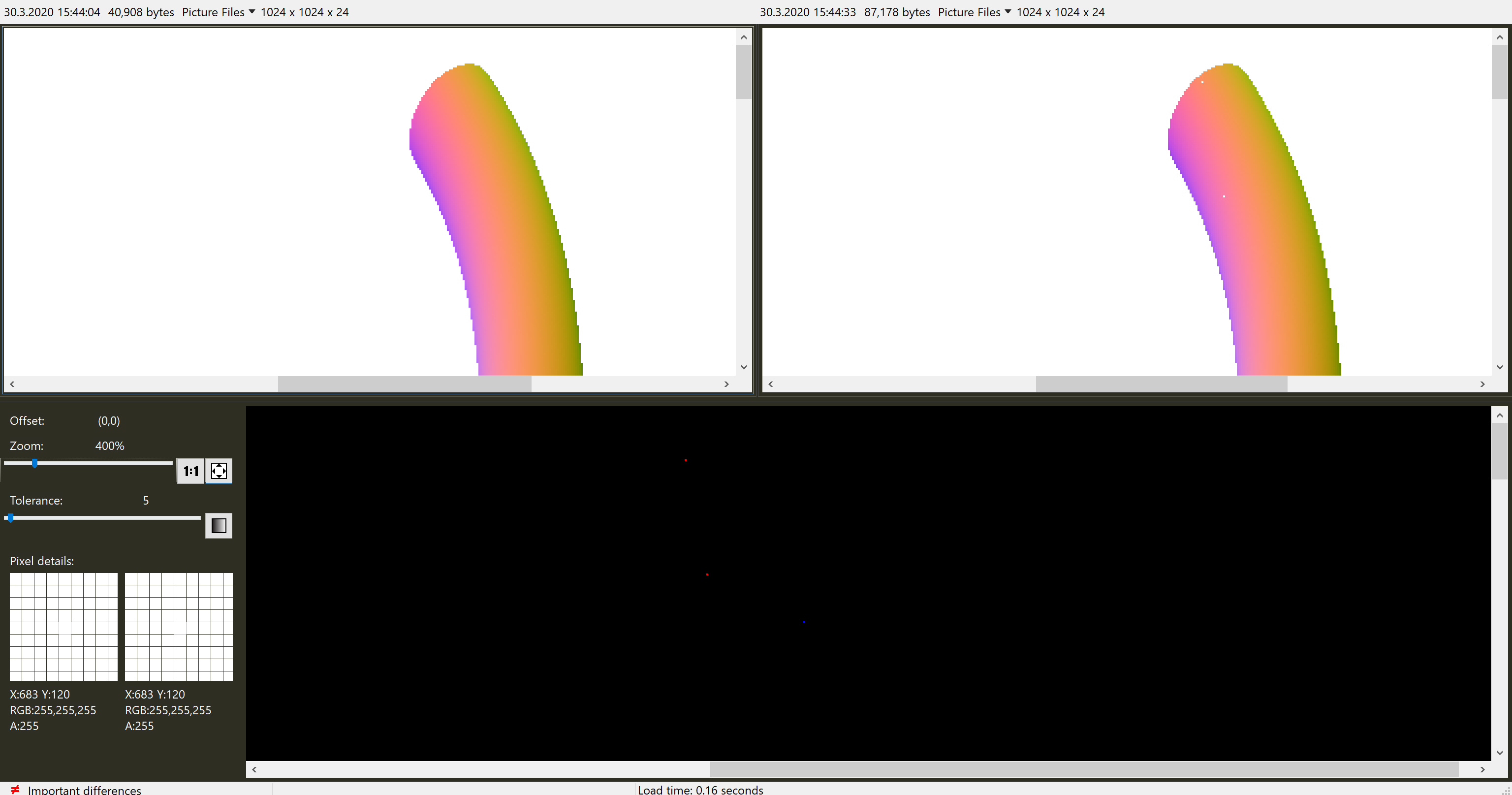Toggle the tolerance mode gradient button

[x=219, y=526]
